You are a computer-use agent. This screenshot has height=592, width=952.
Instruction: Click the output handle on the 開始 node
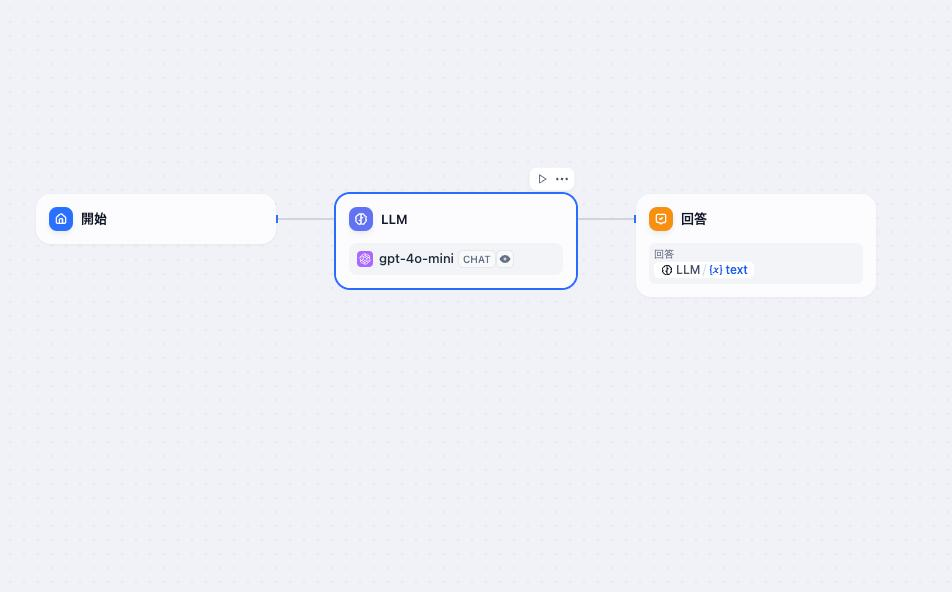(277, 219)
